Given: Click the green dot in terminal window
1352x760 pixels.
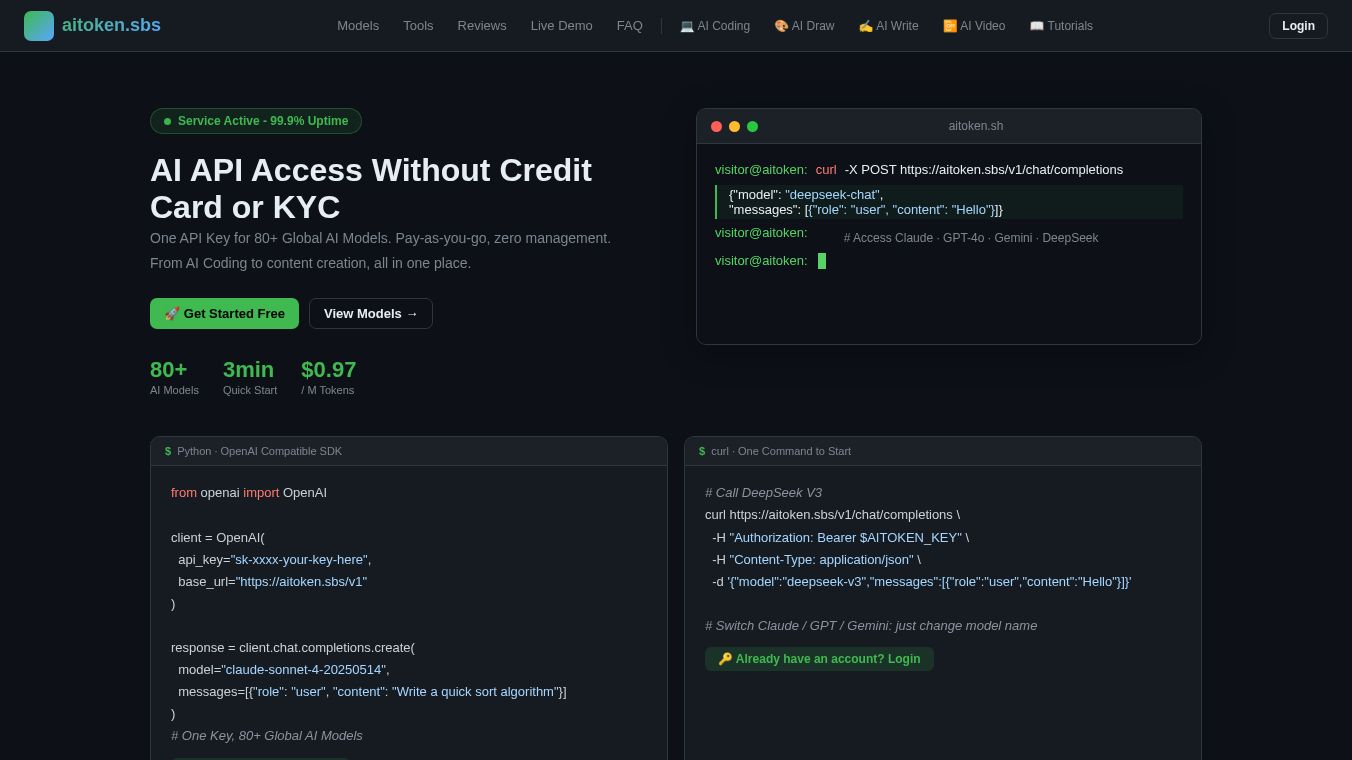Looking at the screenshot, I should tap(752, 126).
